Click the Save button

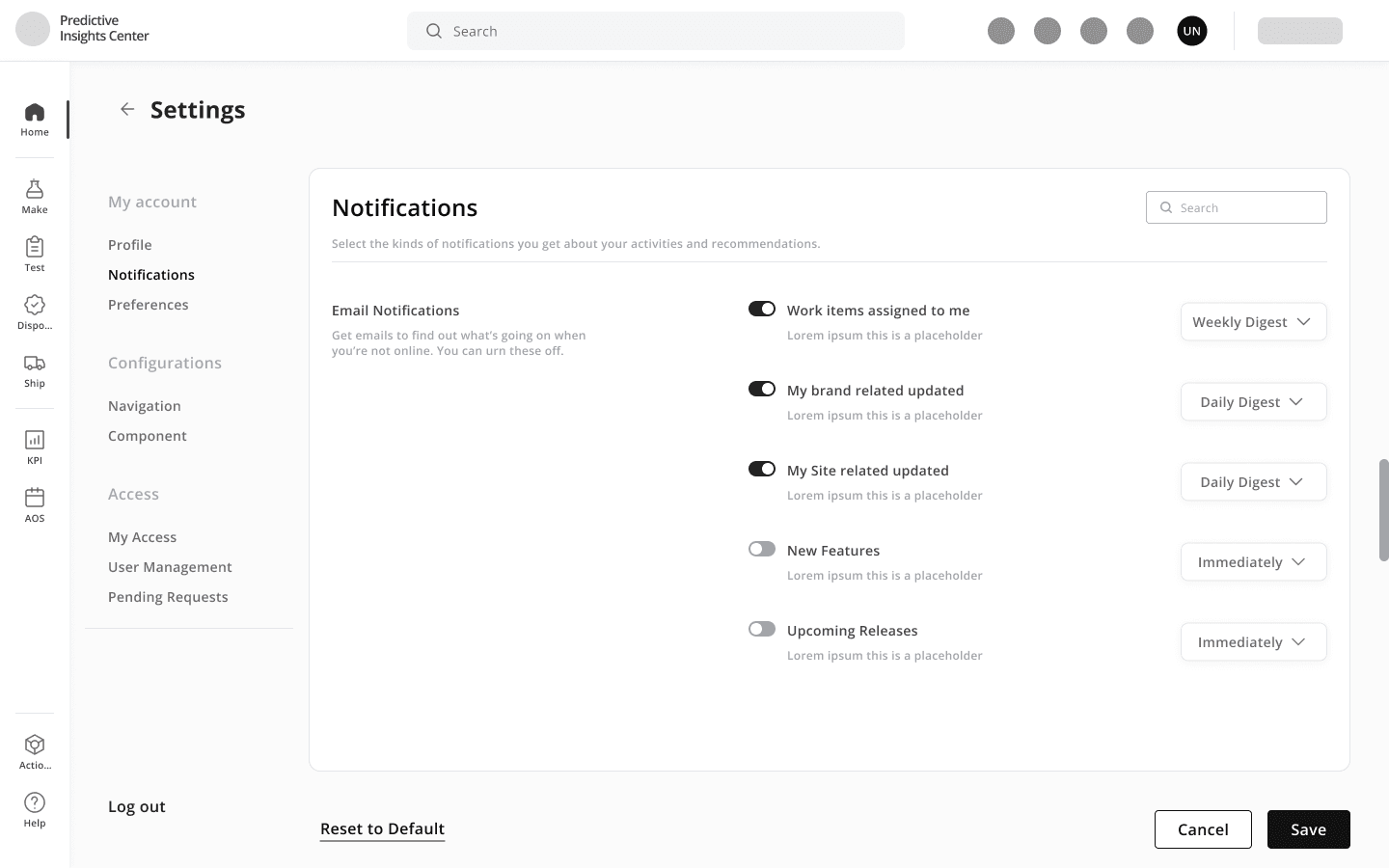click(x=1309, y=829)
